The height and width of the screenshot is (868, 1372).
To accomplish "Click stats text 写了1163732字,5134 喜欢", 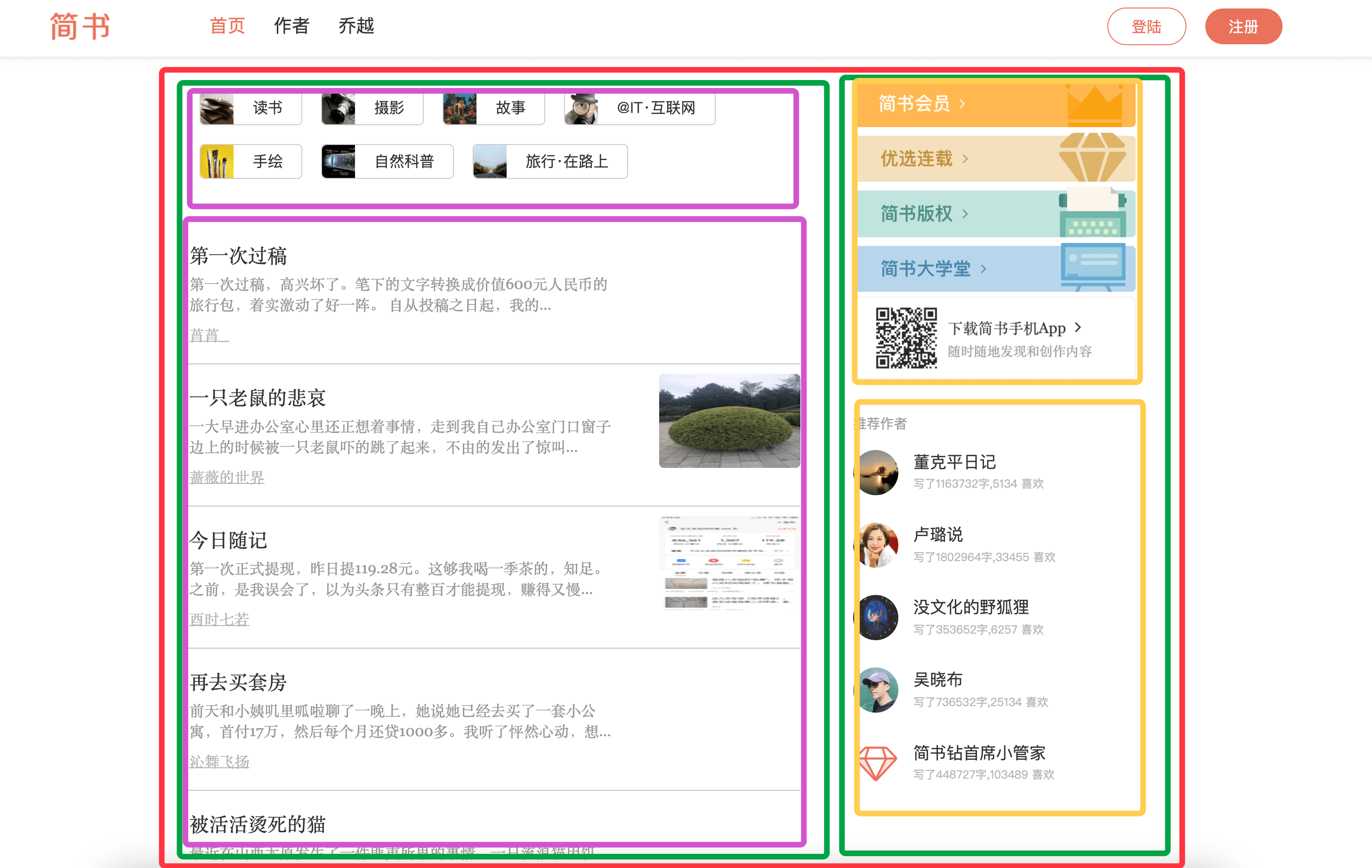I will coord(978,483).
